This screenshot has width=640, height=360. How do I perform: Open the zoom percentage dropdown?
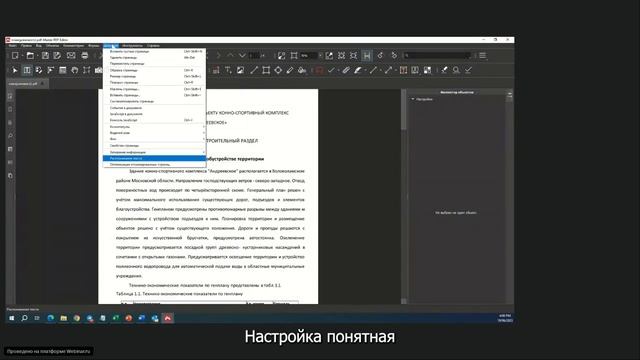[x=320, y=56]
